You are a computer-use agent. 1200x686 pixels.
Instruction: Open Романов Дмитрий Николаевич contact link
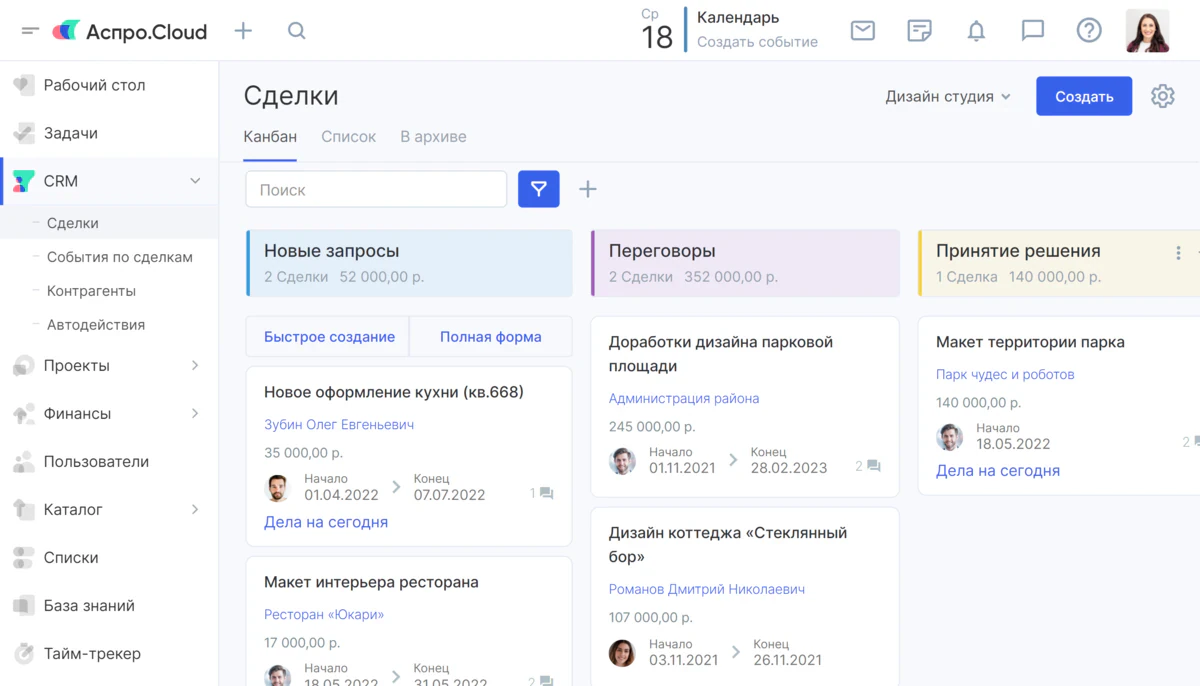(707, 590)
